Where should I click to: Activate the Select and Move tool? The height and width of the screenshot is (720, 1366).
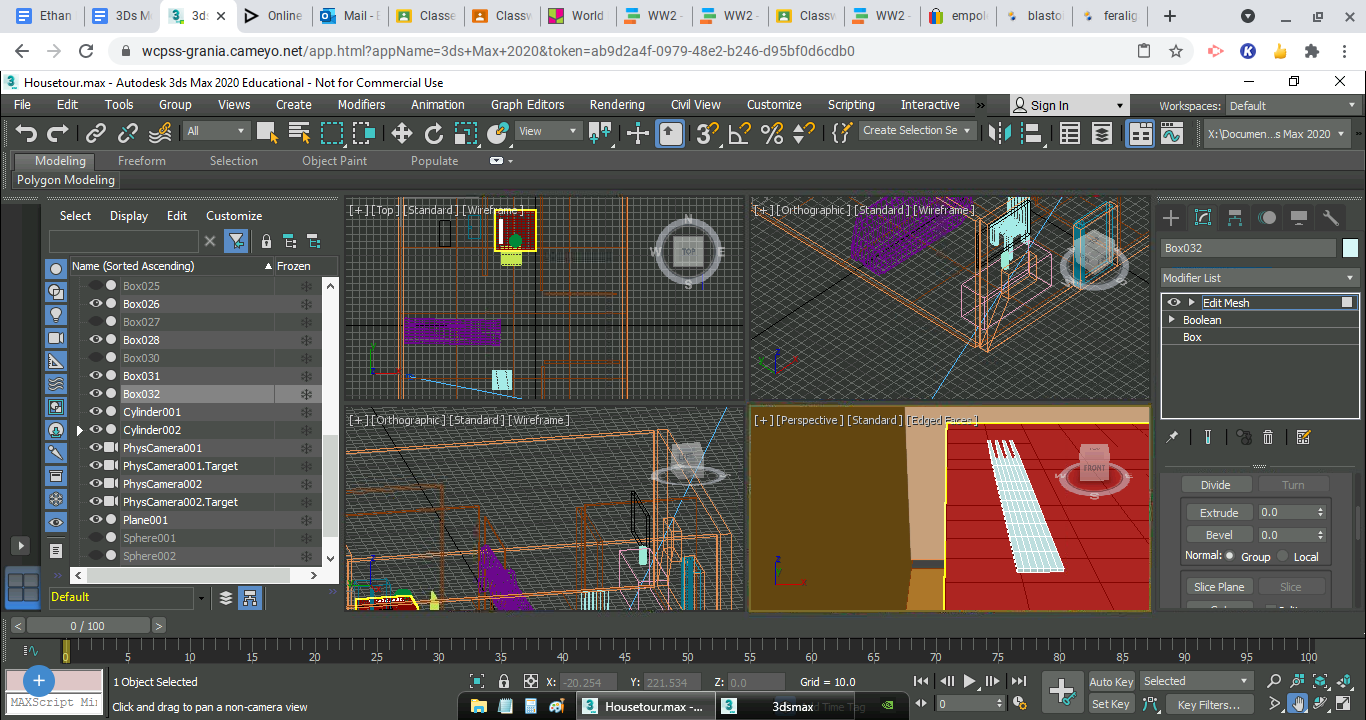[401, 132]
